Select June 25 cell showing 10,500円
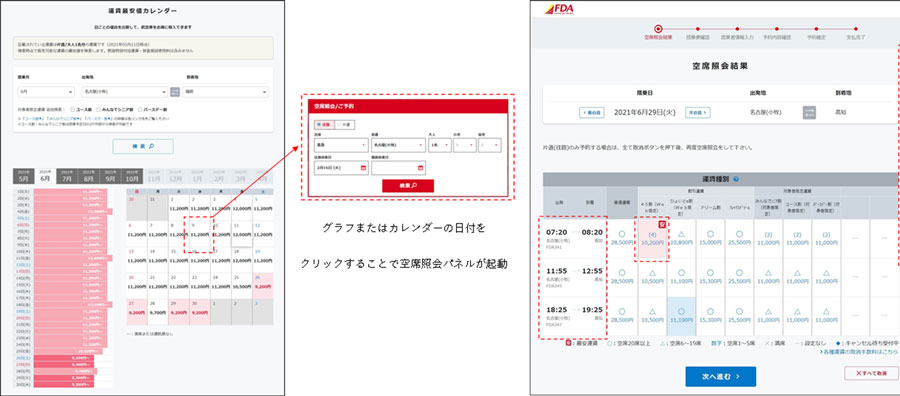The height and width of the screenshot is (396, 900). (242, 285)
